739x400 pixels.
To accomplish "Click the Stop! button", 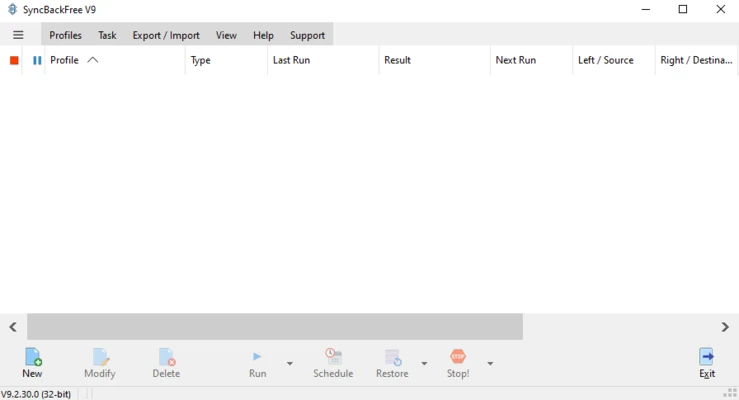I will (458, 363).
